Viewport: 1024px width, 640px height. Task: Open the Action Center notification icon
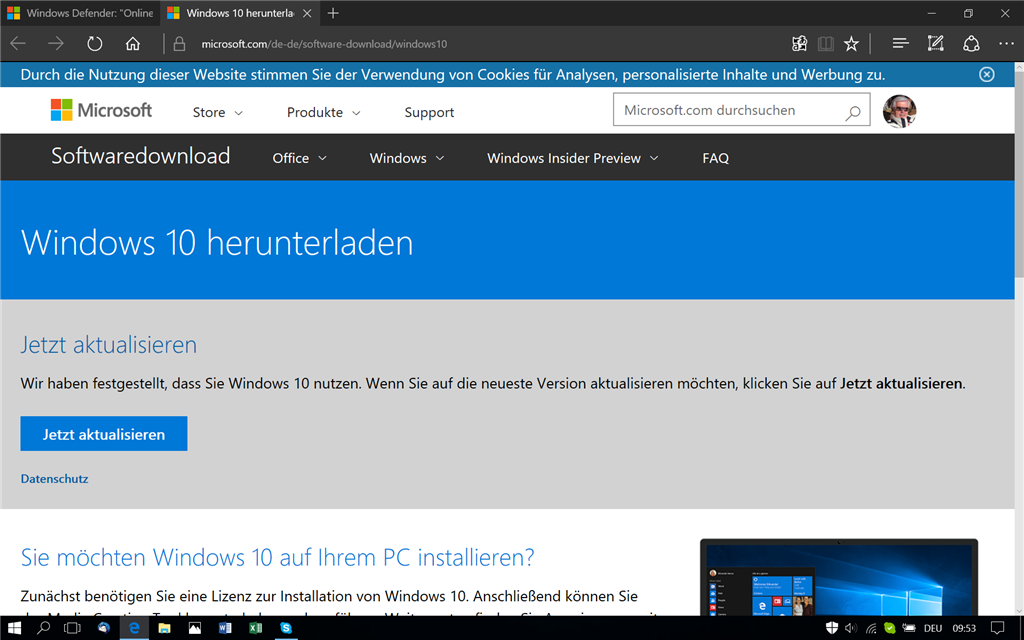pyautogui.click(x=997, y=628)
